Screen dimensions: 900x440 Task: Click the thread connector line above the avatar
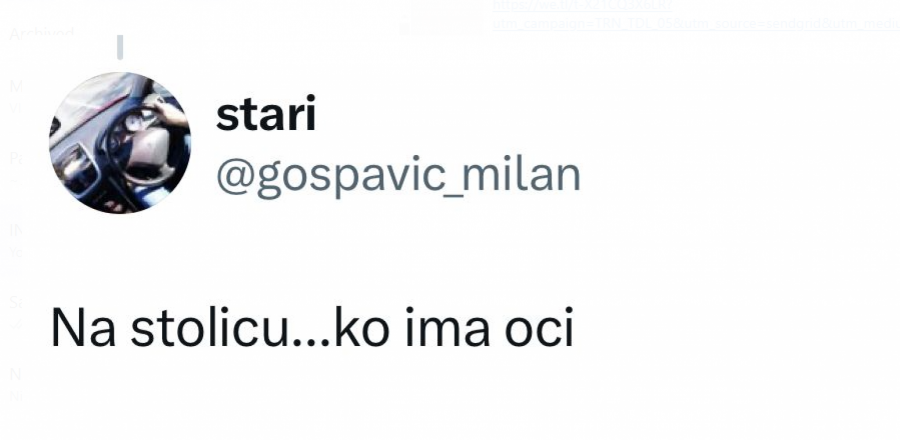[120, 48]
